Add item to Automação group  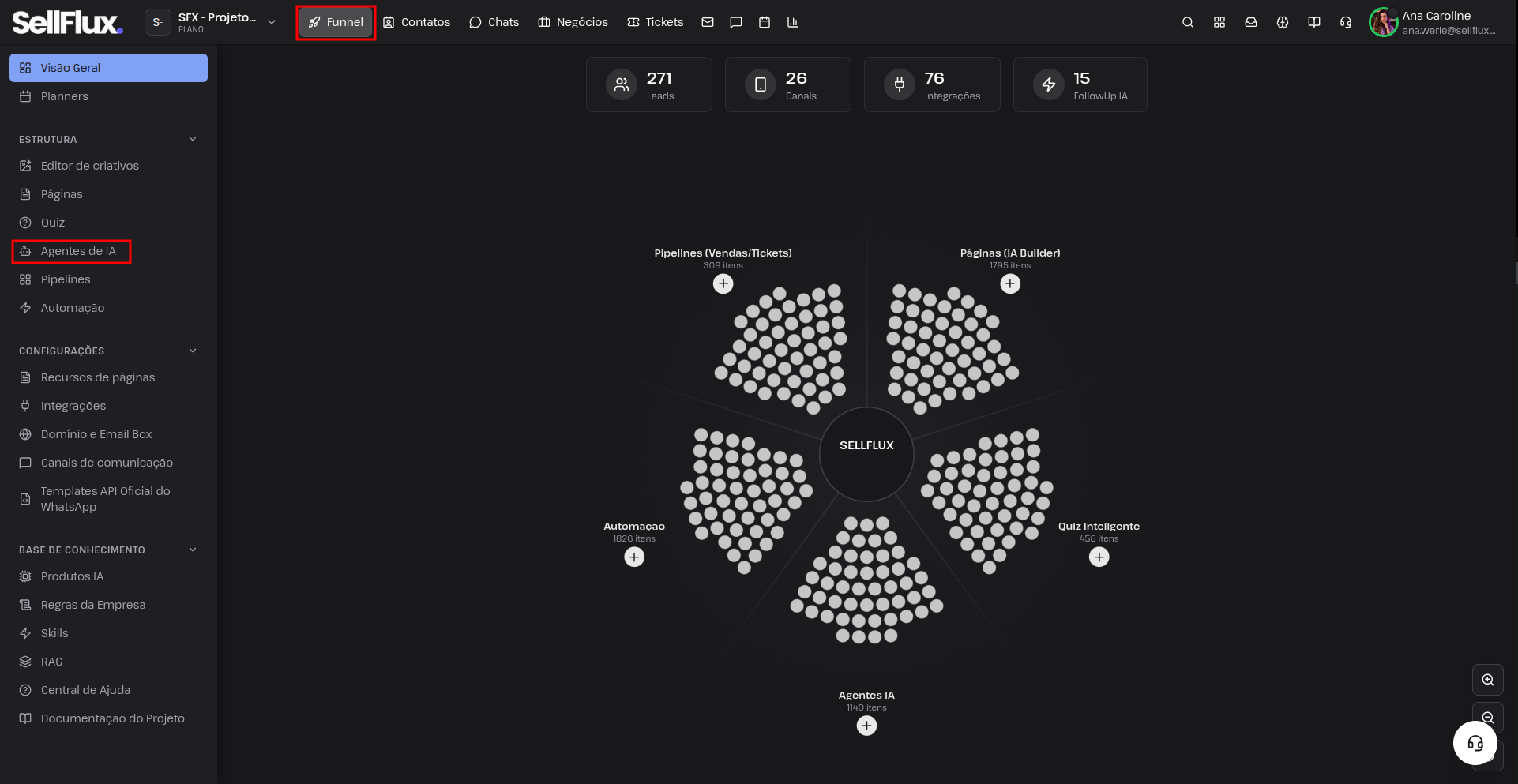(x=634, y=557)
